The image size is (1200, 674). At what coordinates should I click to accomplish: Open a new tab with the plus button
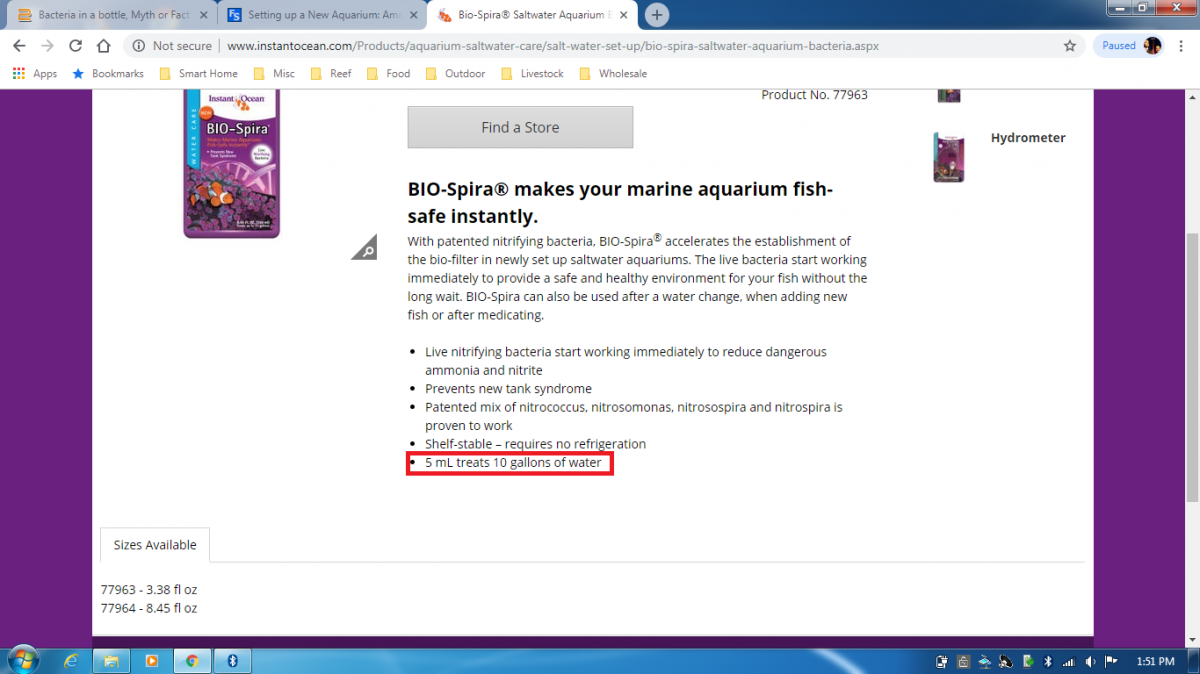(657, 15)
